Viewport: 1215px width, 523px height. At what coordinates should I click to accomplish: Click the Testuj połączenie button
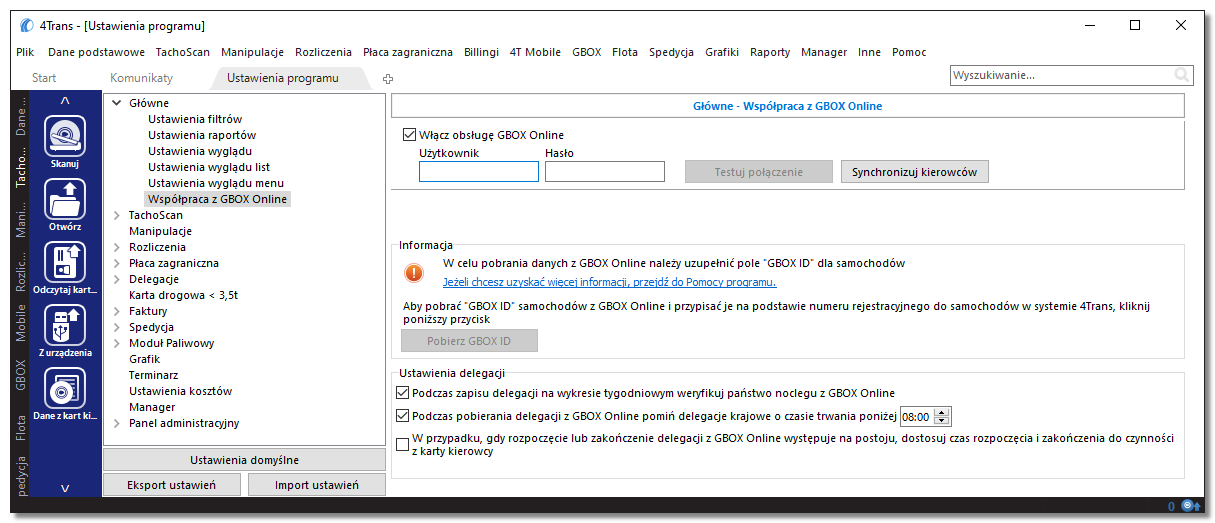coord(759,172)
